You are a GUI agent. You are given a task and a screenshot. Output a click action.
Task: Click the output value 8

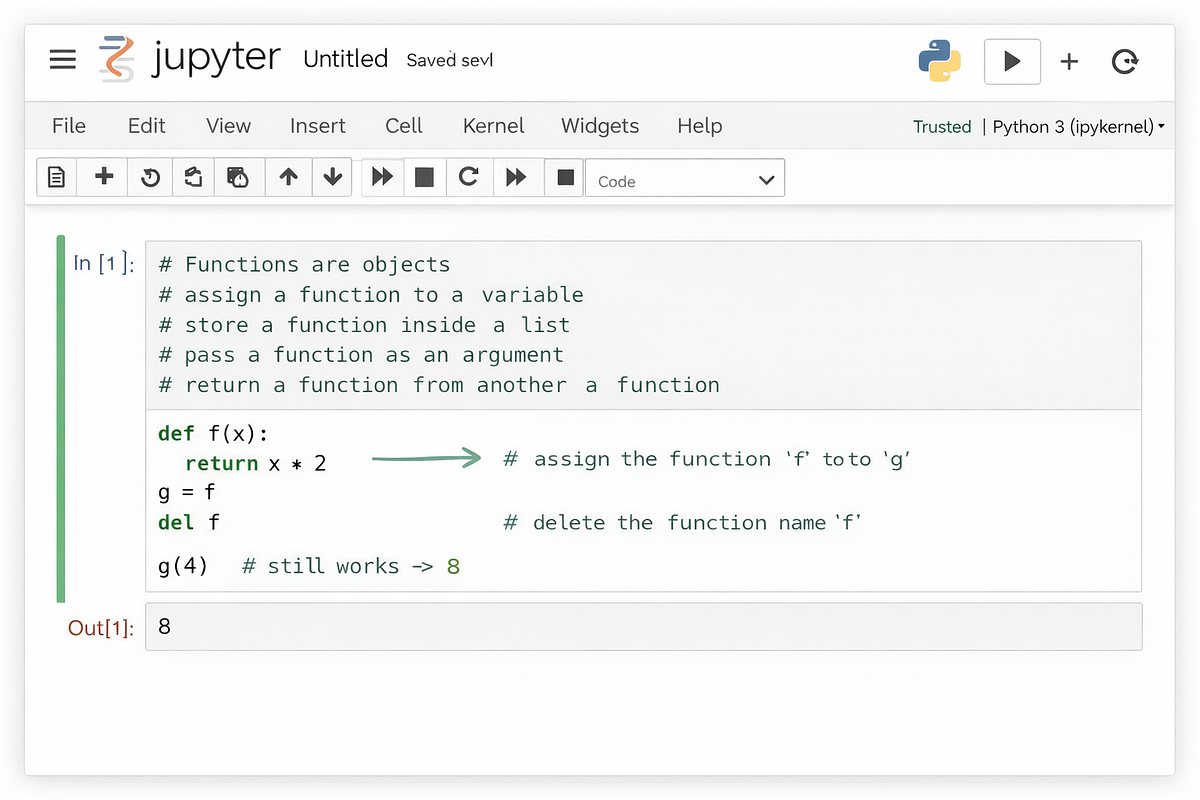click(165, 628)
